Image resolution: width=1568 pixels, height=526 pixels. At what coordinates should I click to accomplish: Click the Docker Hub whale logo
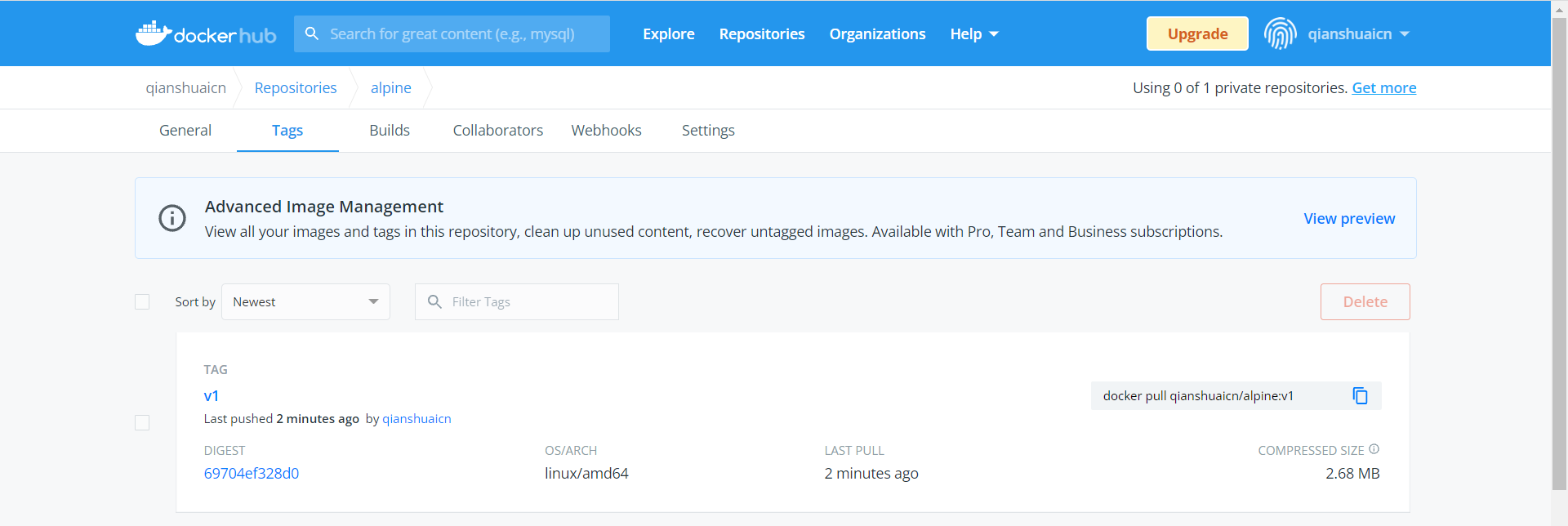click(x=206, y=33)
